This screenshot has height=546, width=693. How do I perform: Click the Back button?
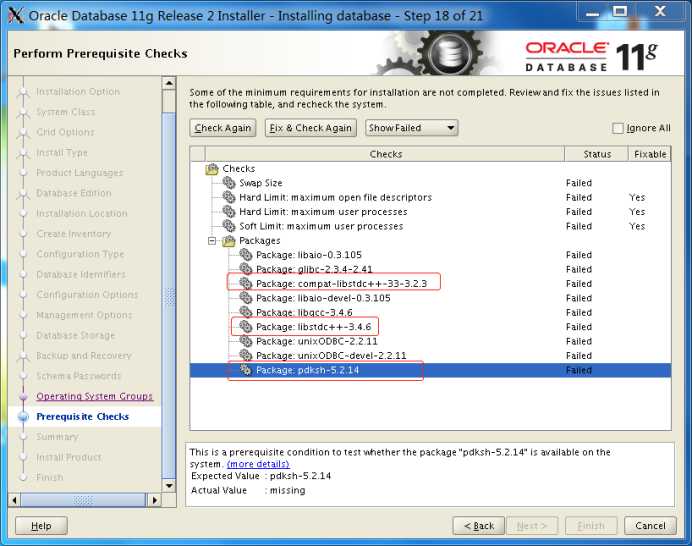coord(479,526)
